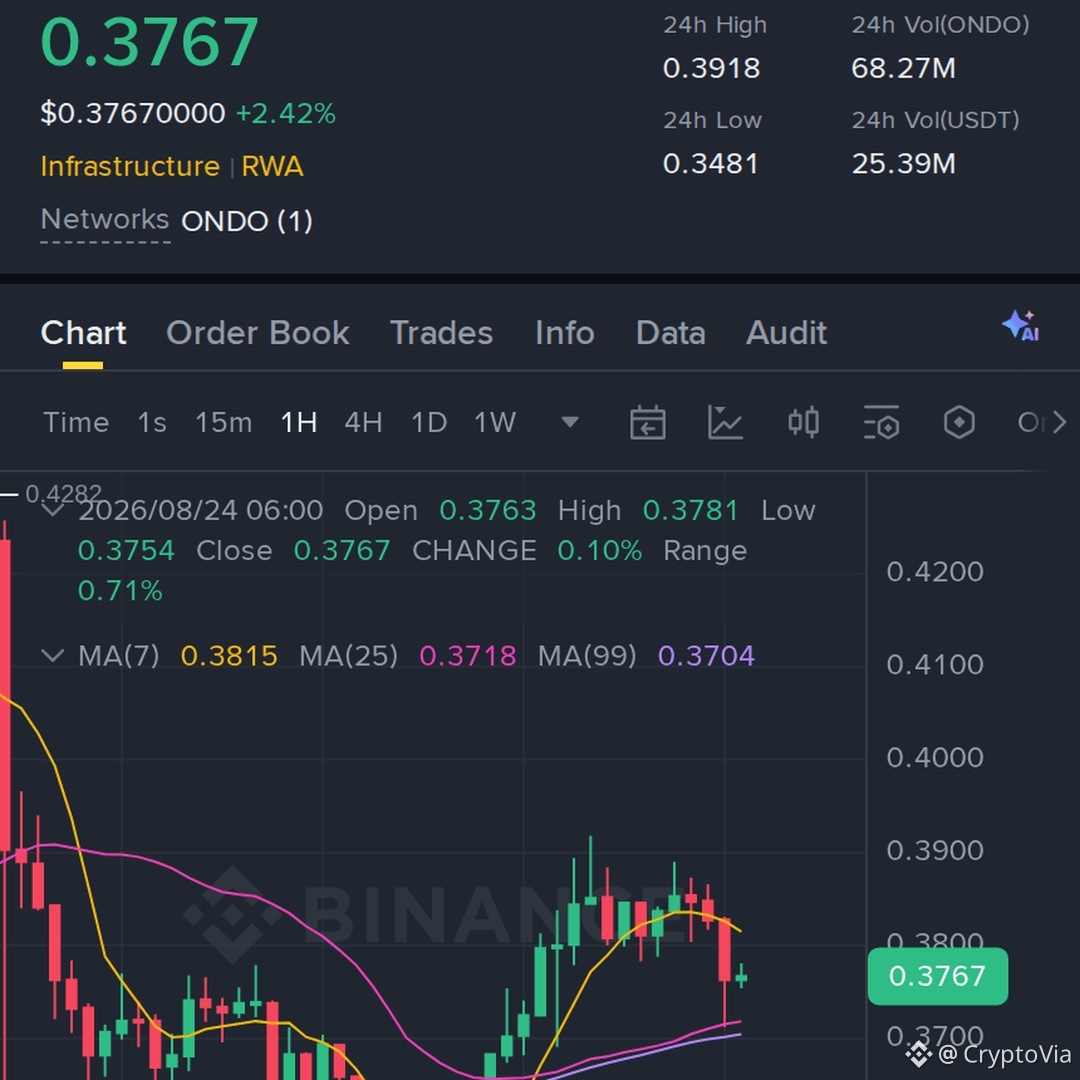Open the Data tab

671,333
